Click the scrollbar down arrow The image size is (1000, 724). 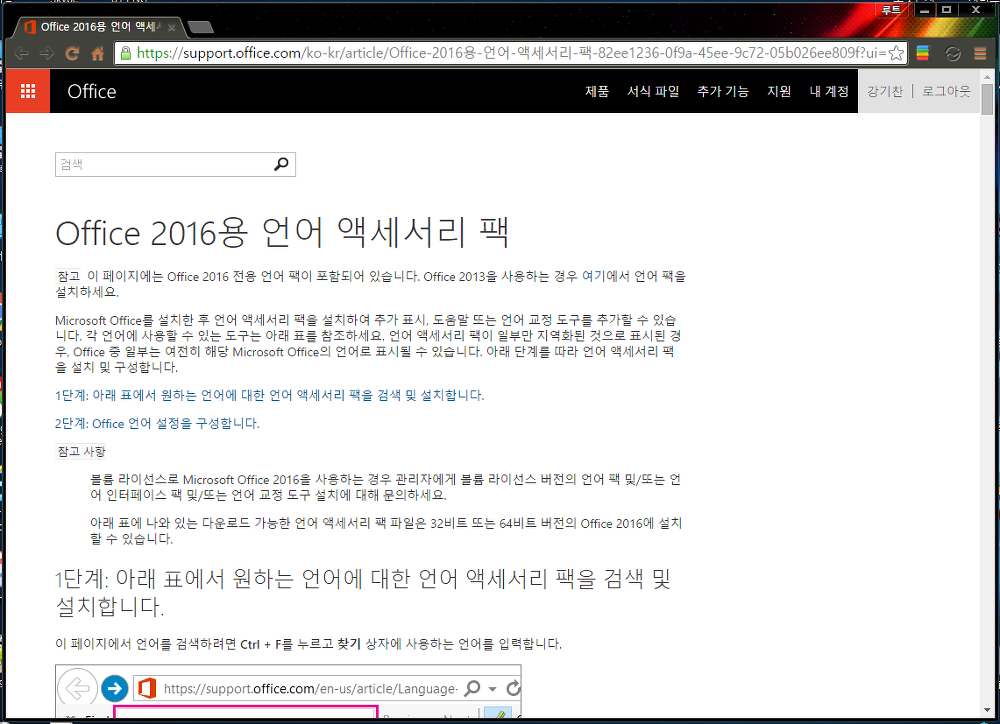tap(987, 710)
